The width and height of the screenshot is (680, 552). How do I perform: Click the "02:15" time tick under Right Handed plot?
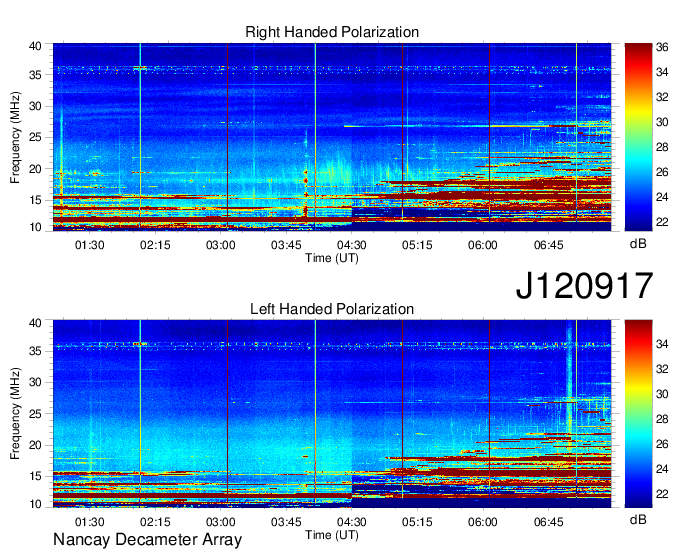tap(155, 245)
